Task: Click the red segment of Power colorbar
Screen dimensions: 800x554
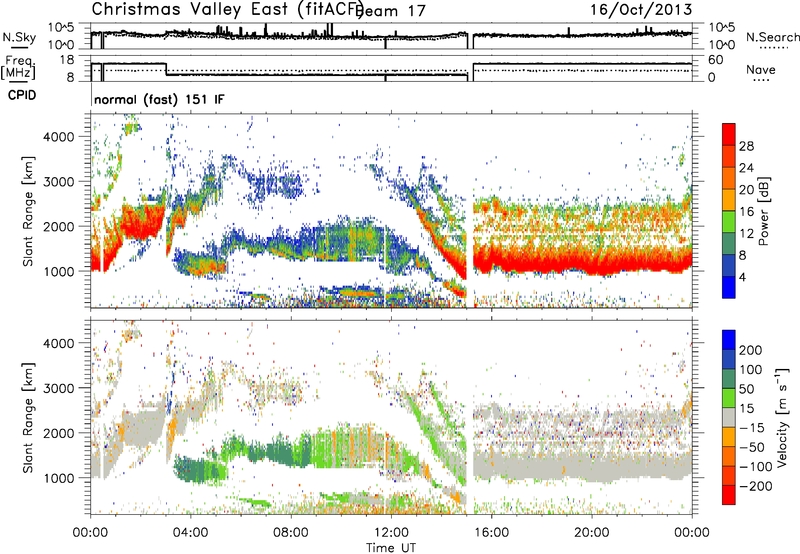Action: click(729, 135)
